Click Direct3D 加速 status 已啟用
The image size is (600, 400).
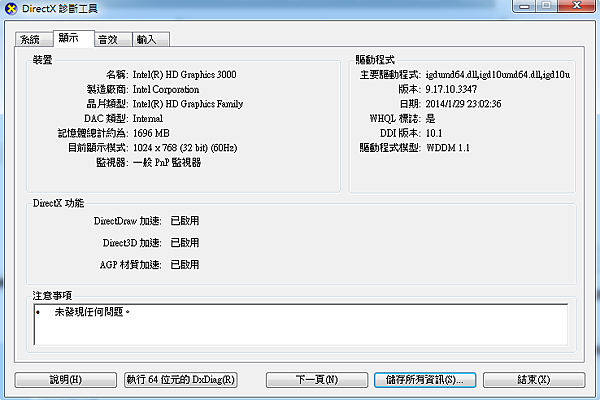click(185, 243)
